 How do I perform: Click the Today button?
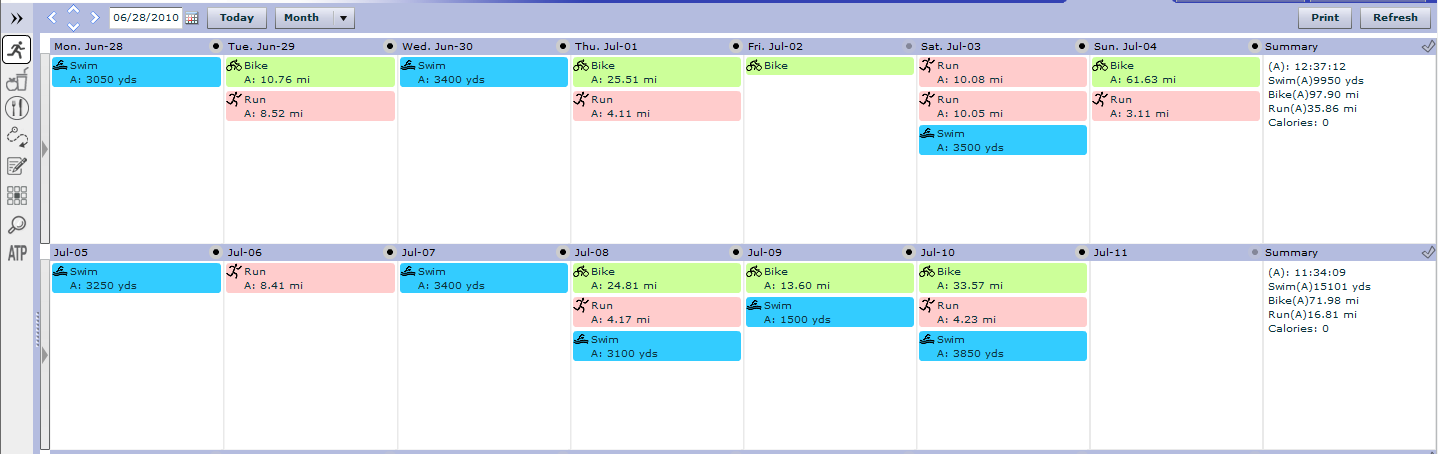pos(237,17)
